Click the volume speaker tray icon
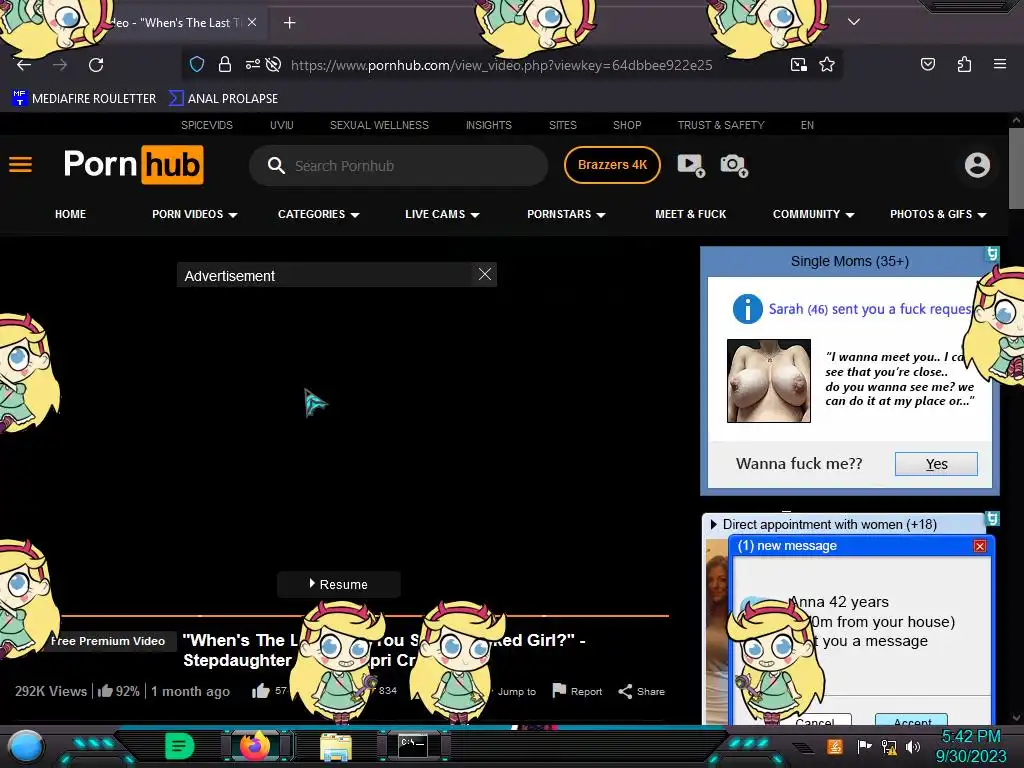 pos(913,746)
